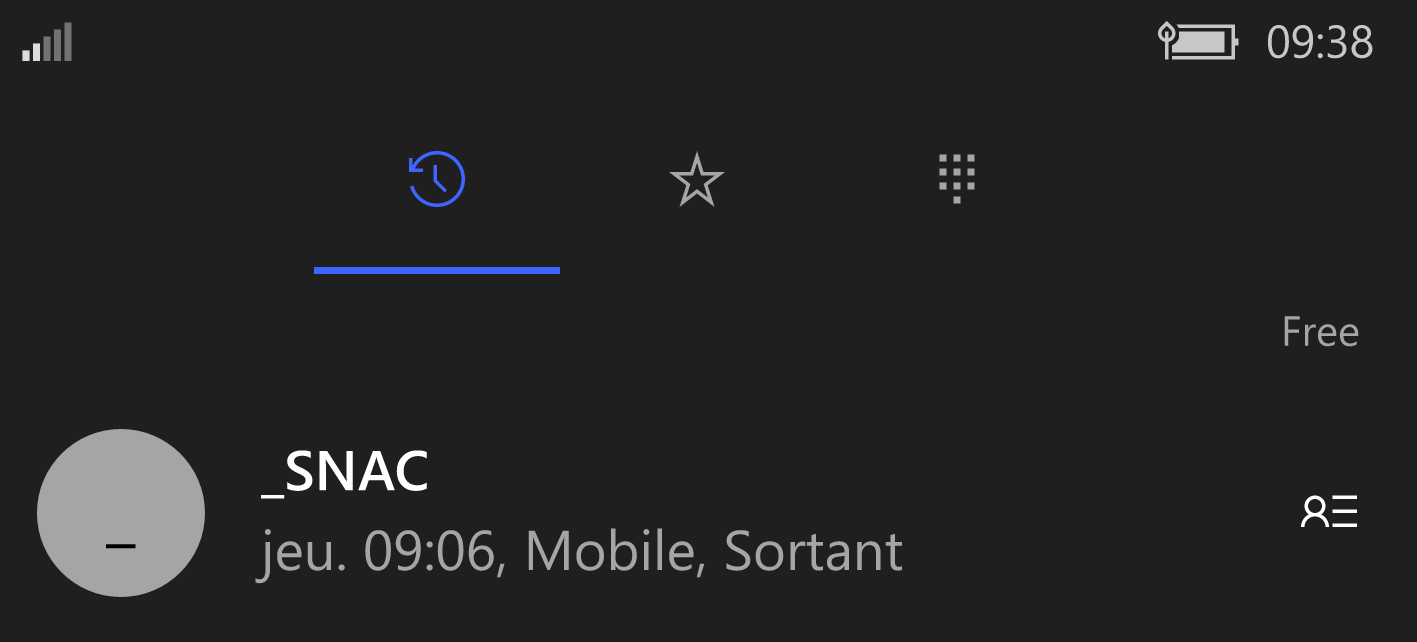Tap the word Mobile in call details
The image size is (1417, 642).
coord(609,551)
